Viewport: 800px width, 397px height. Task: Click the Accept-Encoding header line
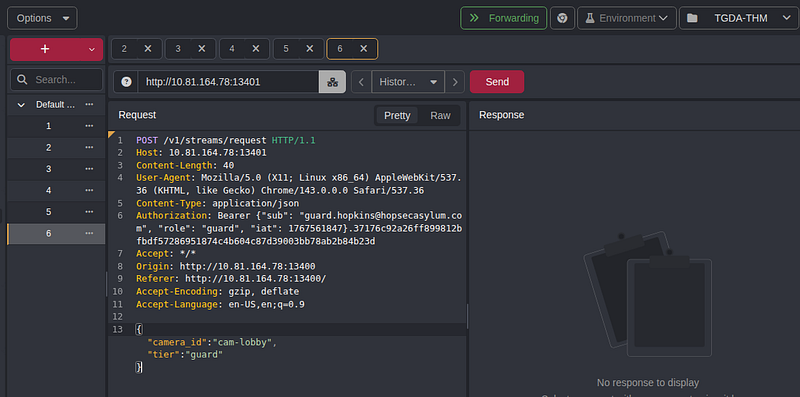[x=217, y=291]
